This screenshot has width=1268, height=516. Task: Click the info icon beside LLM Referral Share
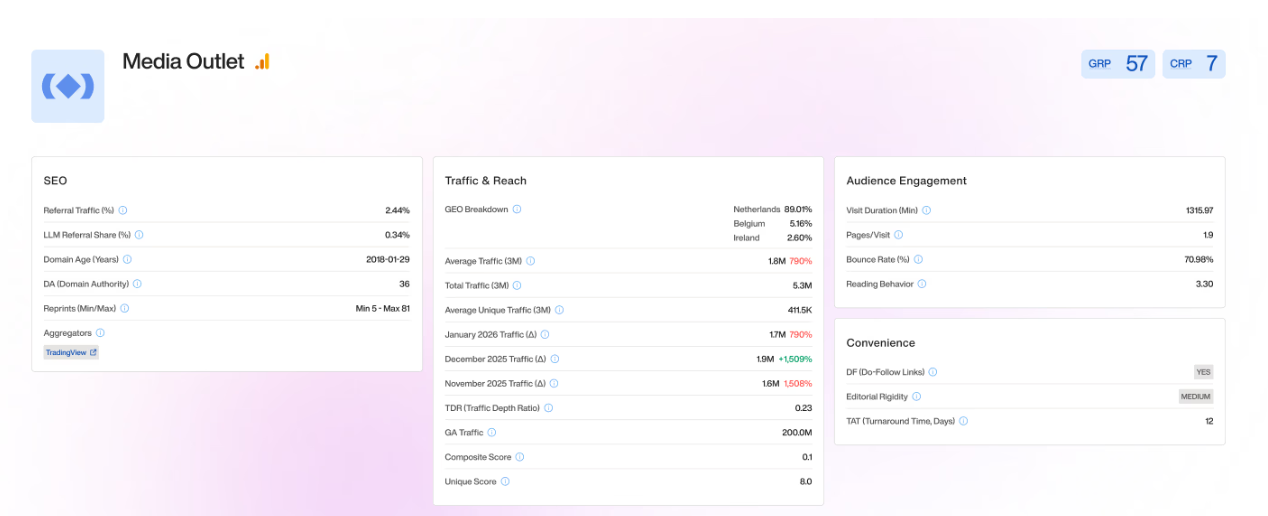click(x=139, y=235)
